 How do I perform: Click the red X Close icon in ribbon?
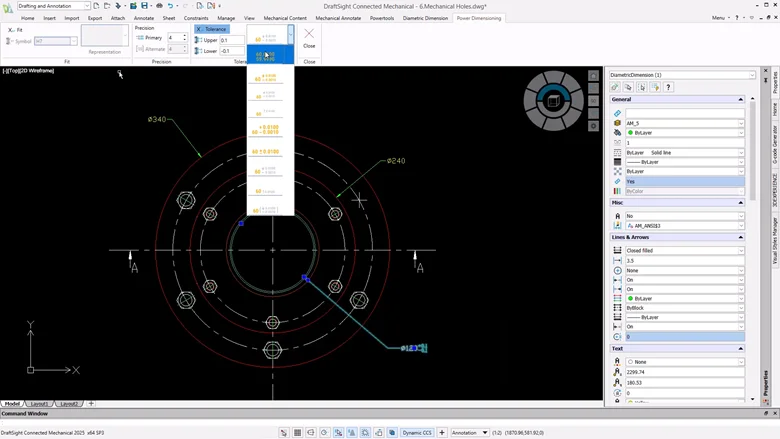(x=309, y=34)
